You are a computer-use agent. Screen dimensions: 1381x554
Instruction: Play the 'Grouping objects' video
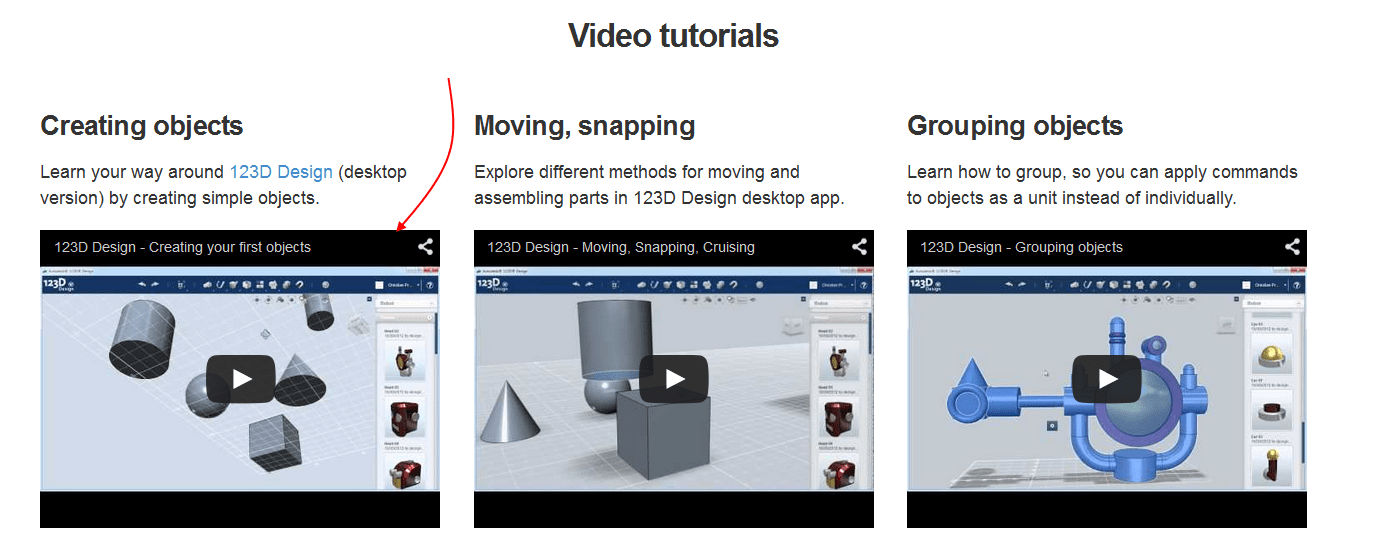pyautogui.click(x=1107, y=379)
